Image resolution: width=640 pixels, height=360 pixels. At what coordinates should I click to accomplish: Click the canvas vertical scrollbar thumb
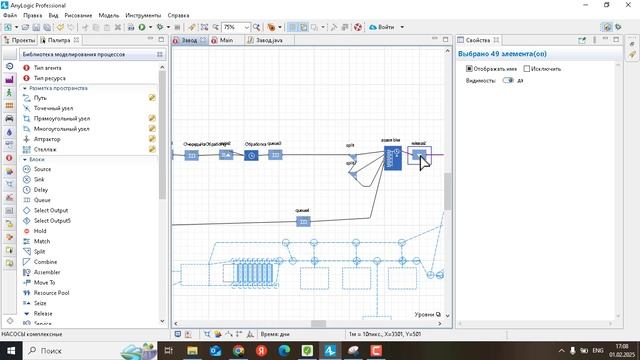click(x=447, y=191)
